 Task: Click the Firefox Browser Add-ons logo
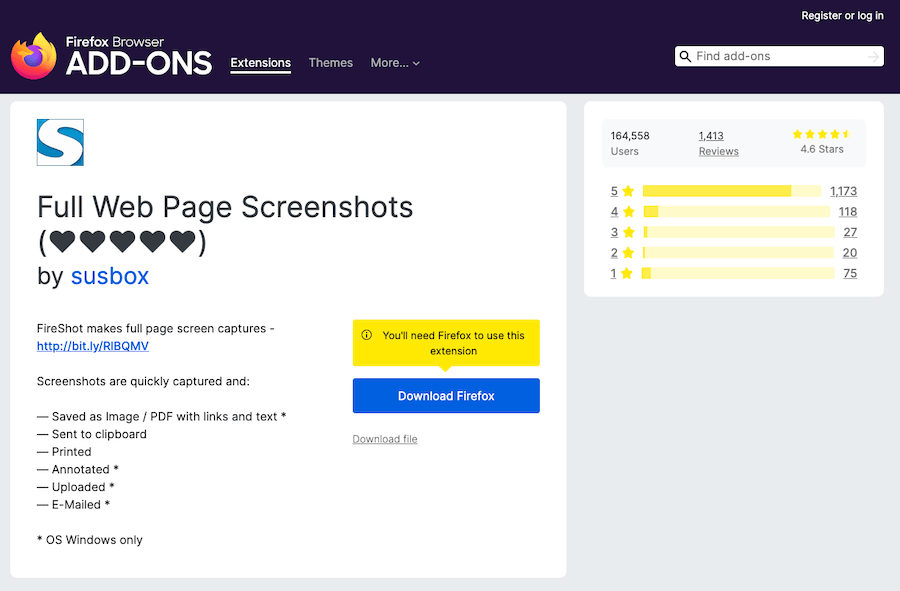(111, 56)
